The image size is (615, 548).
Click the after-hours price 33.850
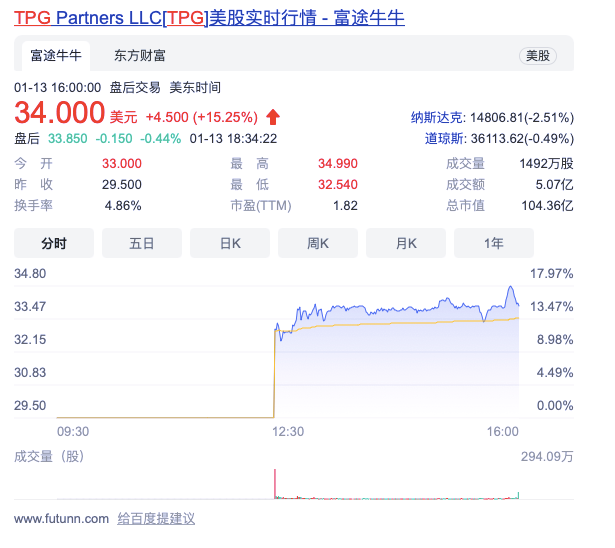[x=67, y=138]
